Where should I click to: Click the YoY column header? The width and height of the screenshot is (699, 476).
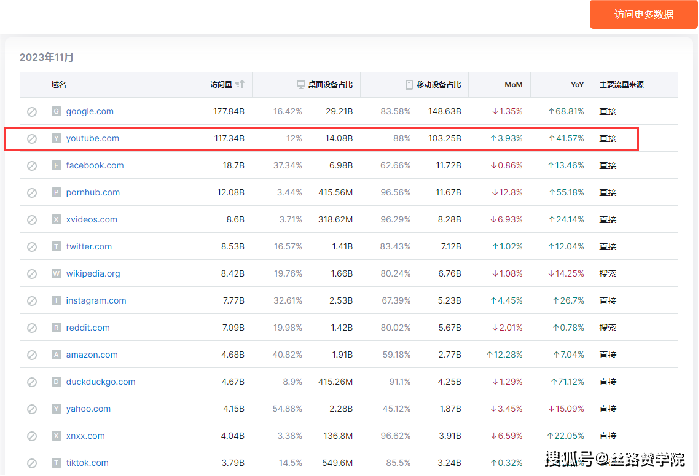pos(577,84)
